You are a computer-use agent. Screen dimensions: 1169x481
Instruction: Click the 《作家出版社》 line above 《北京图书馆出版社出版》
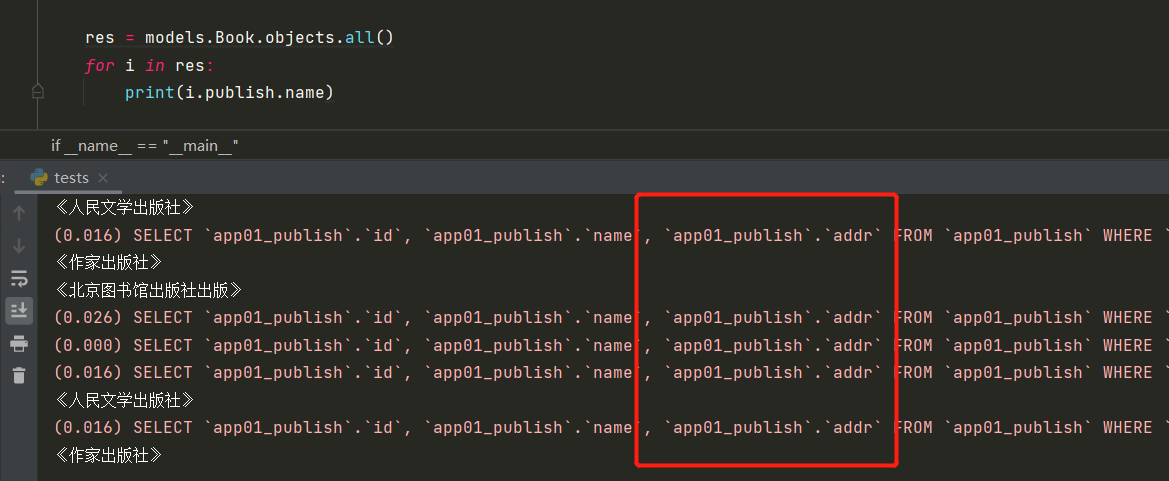(109, 262)
